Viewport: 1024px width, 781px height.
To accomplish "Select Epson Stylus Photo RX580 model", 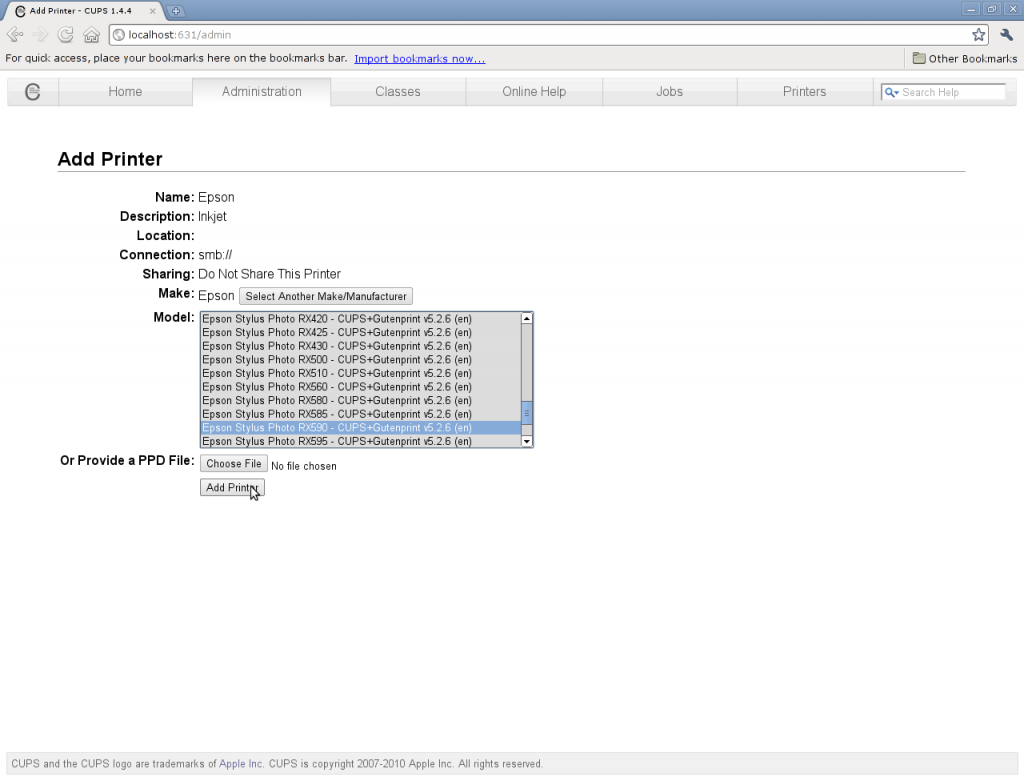I will (x=361, y=401).
